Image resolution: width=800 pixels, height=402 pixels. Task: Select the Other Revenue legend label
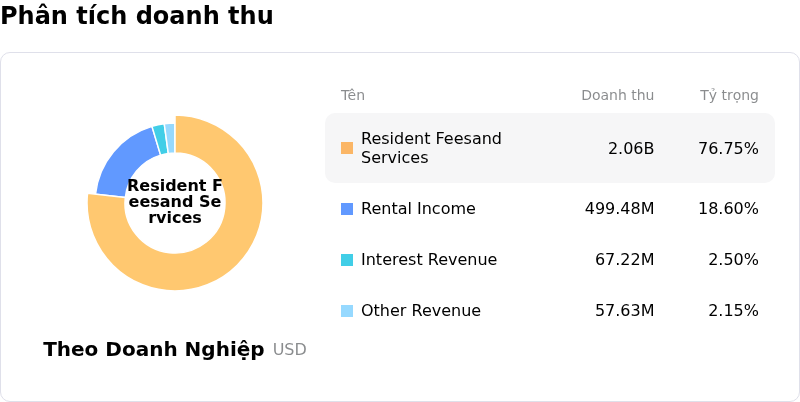[420, 311]
